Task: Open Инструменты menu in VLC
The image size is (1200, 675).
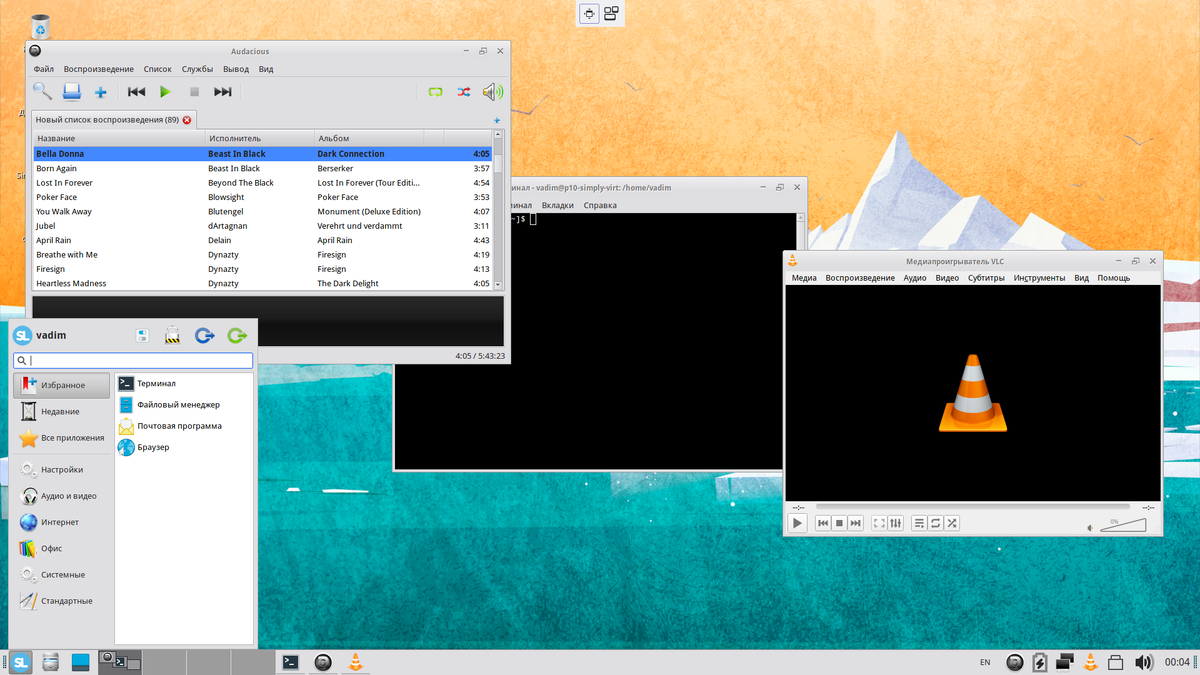Action: coord(1039,278)
